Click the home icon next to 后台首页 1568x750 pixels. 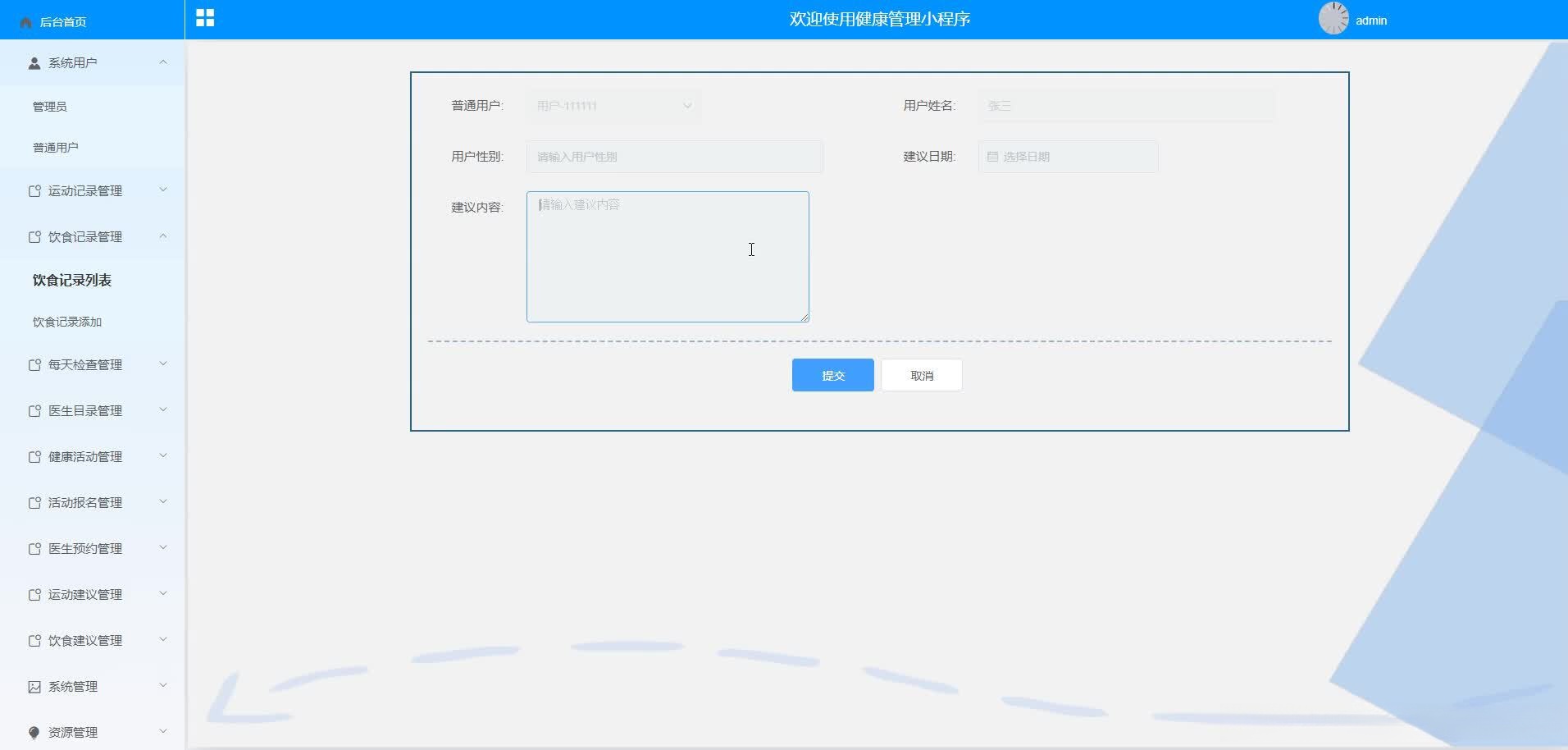pos(25,21)
